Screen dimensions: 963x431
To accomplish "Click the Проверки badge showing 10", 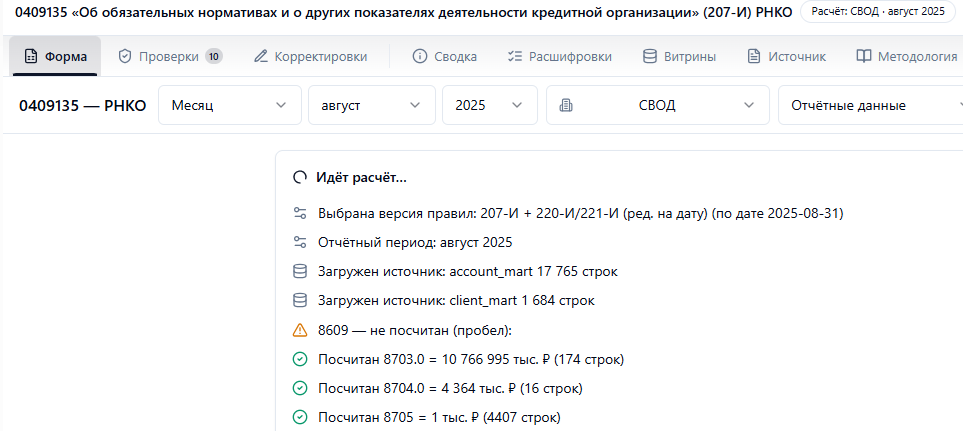I will tap(214, 56).
